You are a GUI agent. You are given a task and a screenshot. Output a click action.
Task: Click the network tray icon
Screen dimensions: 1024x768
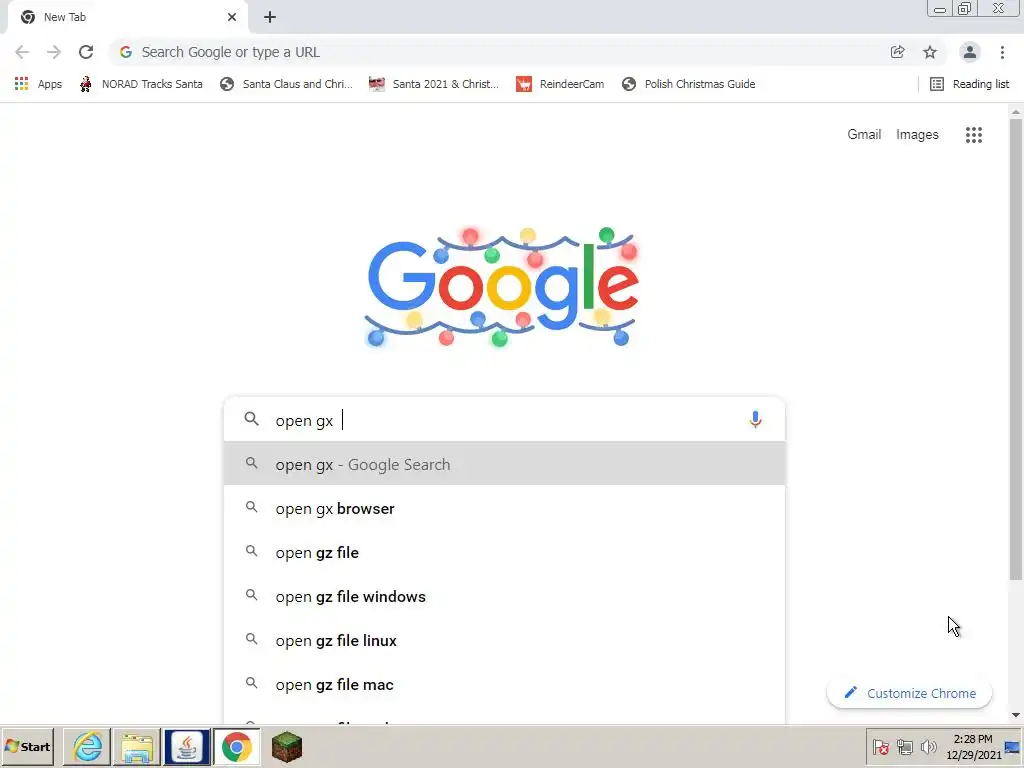(904, 746)
